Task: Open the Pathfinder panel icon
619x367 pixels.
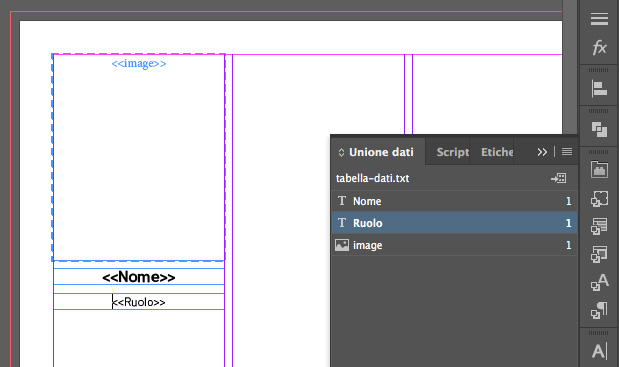Action: click(599, 129)
